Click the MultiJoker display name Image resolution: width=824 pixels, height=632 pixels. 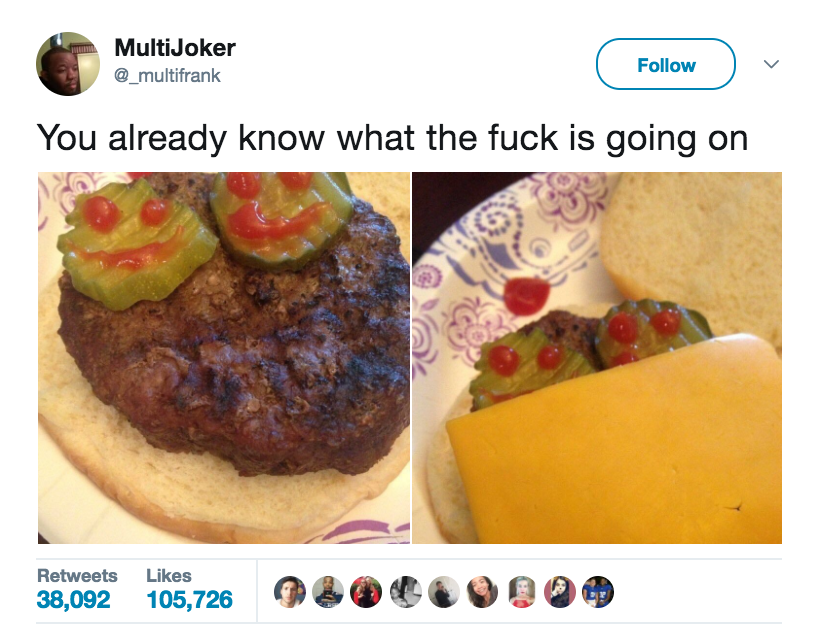pyautogui.click(x=175, y=48)
